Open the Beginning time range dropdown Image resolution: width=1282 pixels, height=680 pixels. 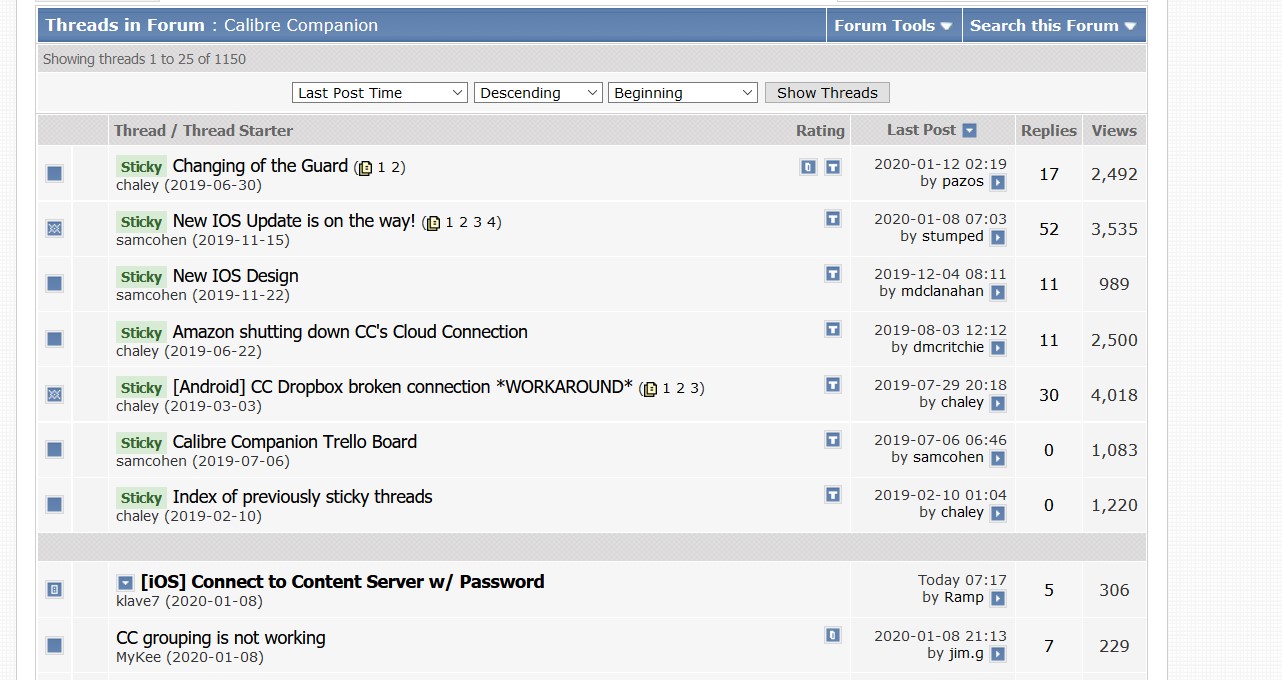tap(683, 93)
